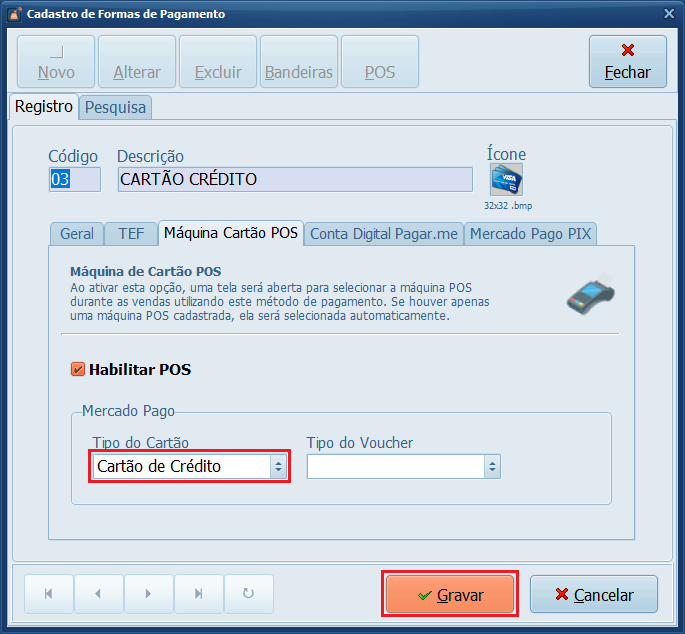Click the Descrição field CARTÃO CRÉDITO
The height and width of the screenshot is (634, 685).
pos(295,179)
